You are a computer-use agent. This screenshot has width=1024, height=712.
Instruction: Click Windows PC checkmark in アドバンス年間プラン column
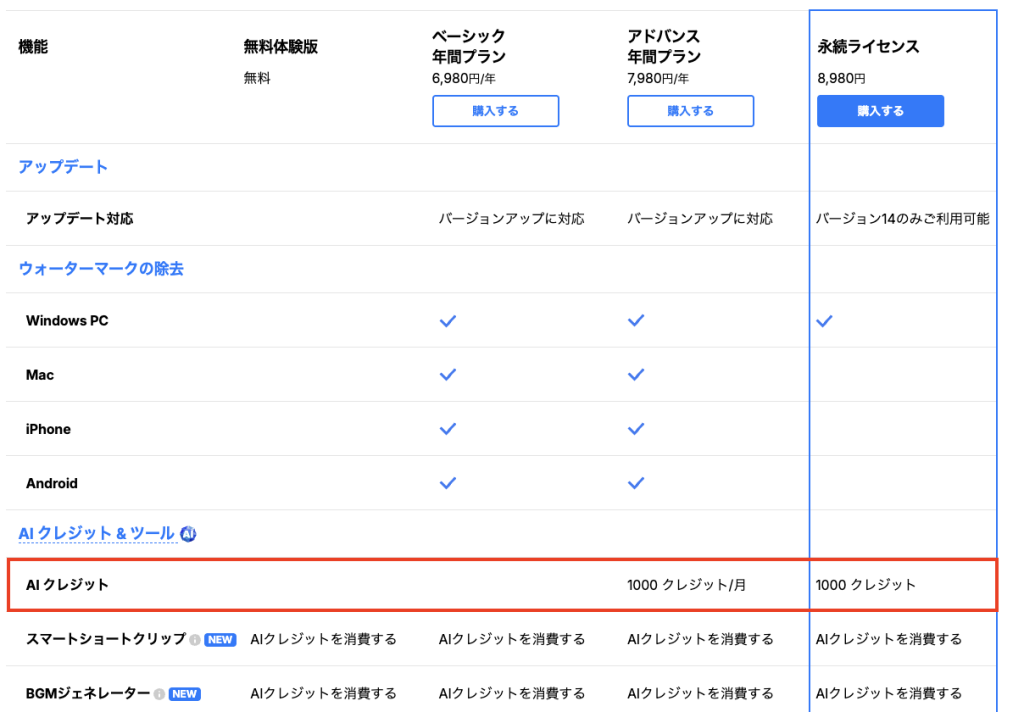click(636, 321)
